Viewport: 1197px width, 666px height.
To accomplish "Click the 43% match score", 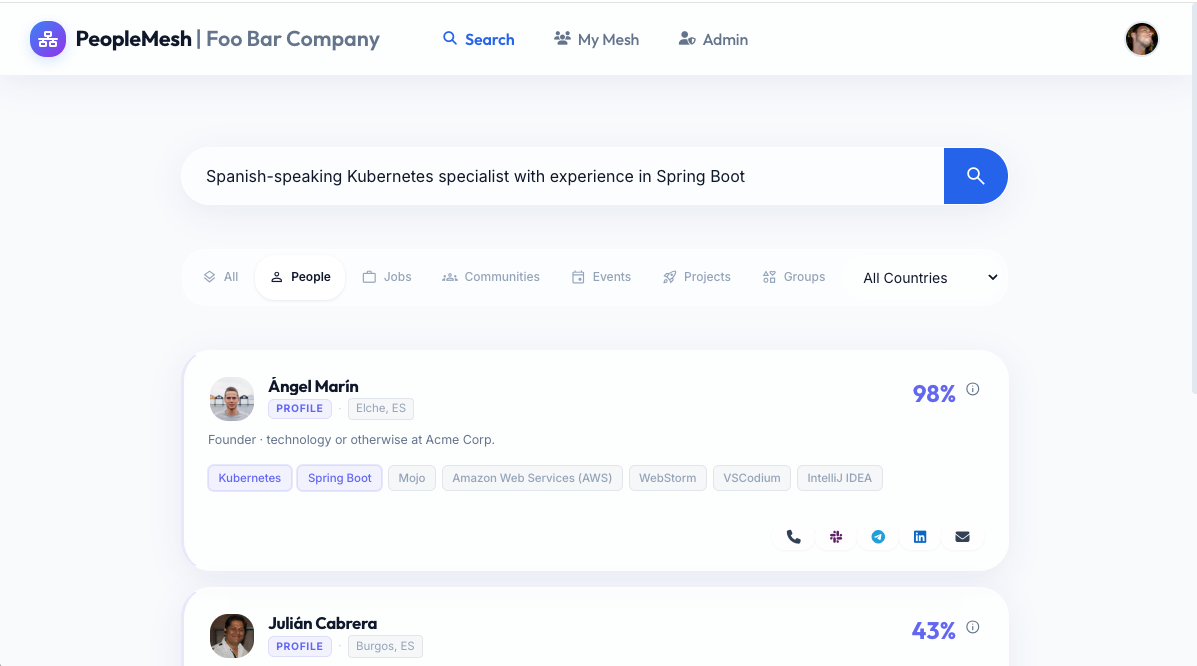I will tap(934, 631).
